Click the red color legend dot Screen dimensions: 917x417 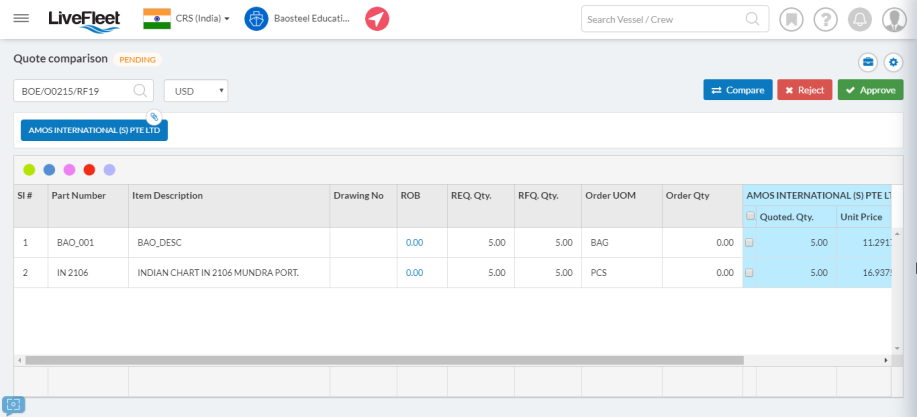click(x=89, y=170)
